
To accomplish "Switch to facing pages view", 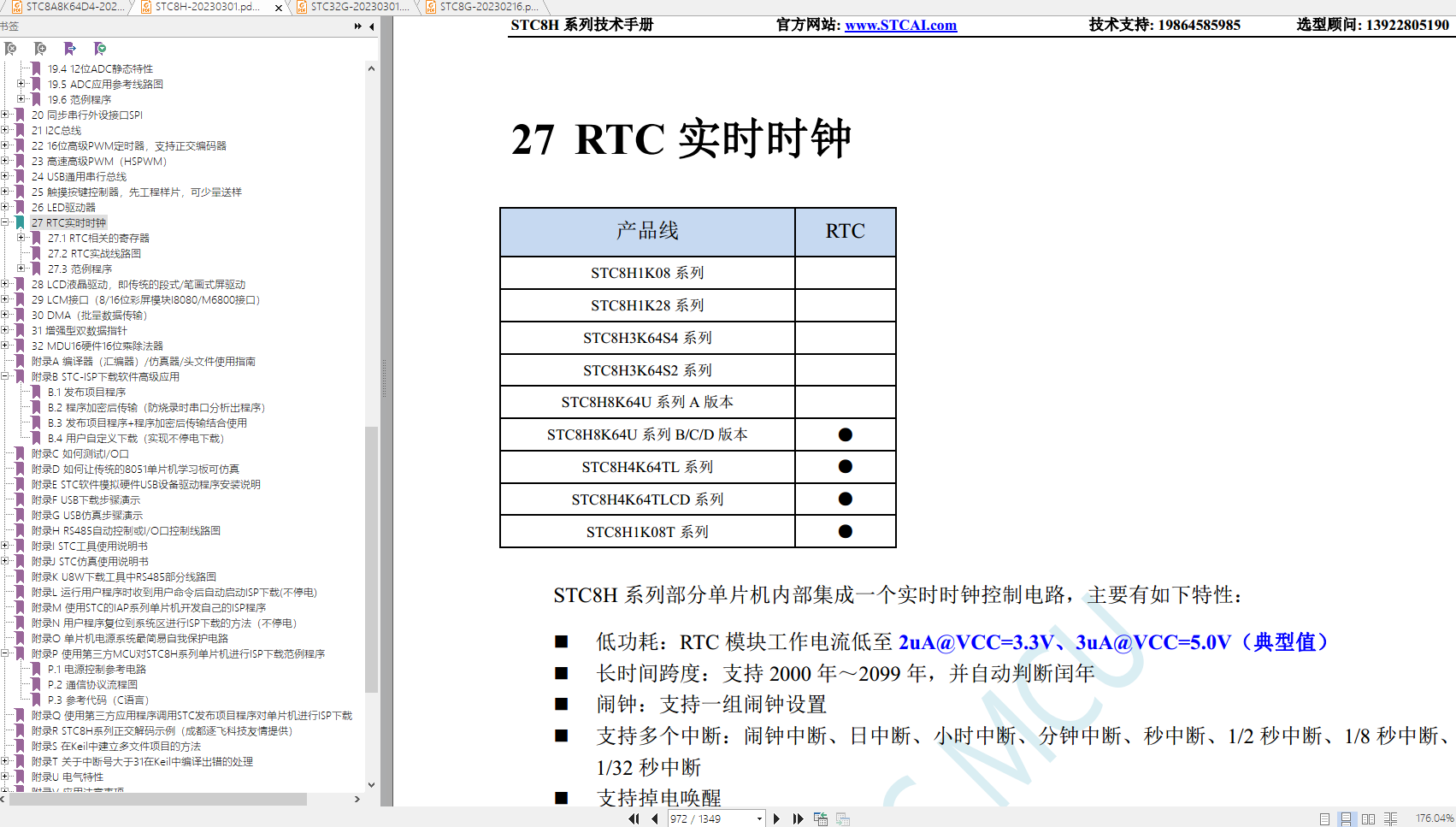I will coord(1368,818).
